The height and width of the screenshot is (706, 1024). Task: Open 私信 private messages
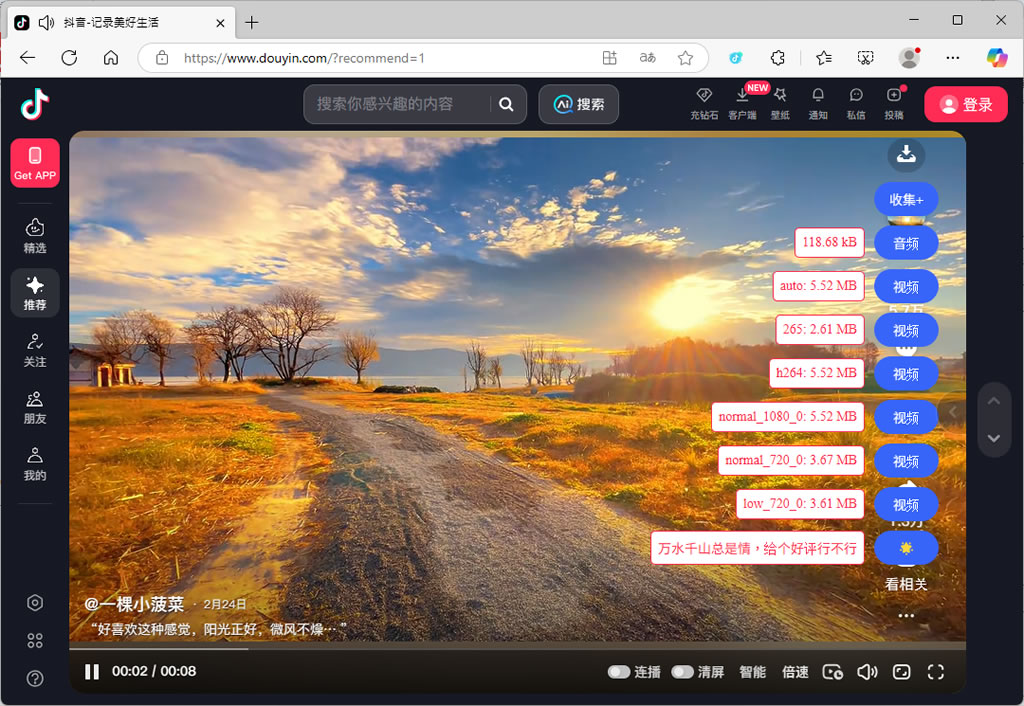[x=856, y=96]
